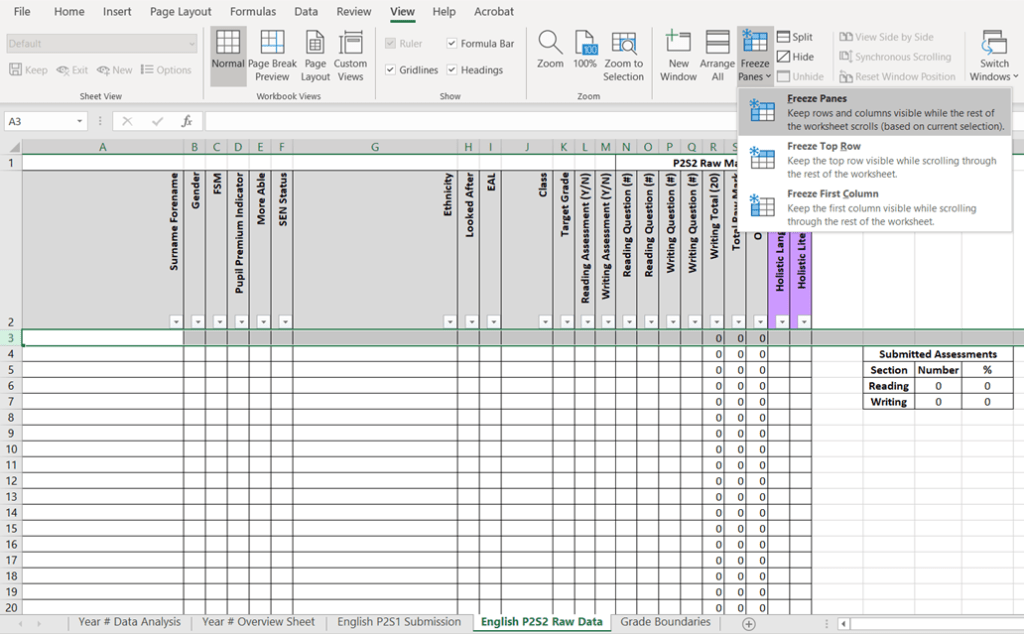Choose Freeze Top Row option
Viewport: 1024px width, 634px height.
pyautogui.click(x=823, y=147)
